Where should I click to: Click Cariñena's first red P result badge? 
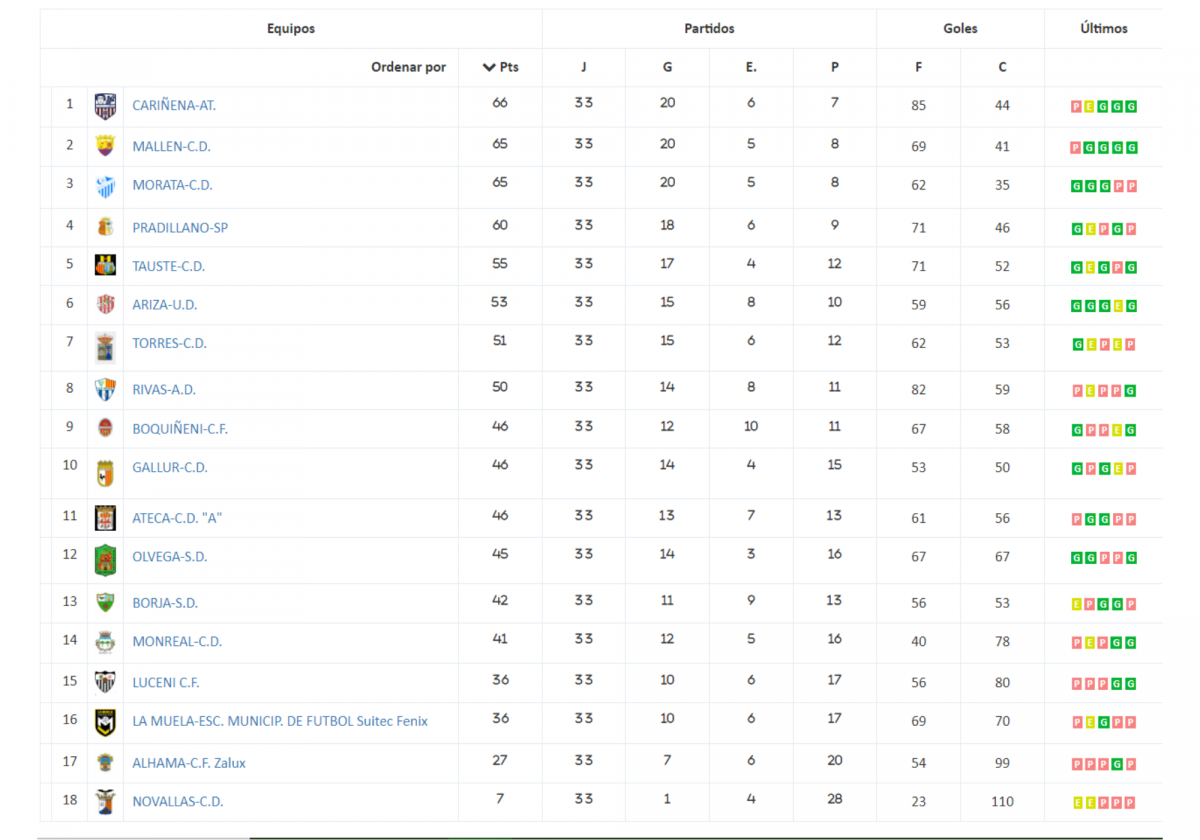1076,106
